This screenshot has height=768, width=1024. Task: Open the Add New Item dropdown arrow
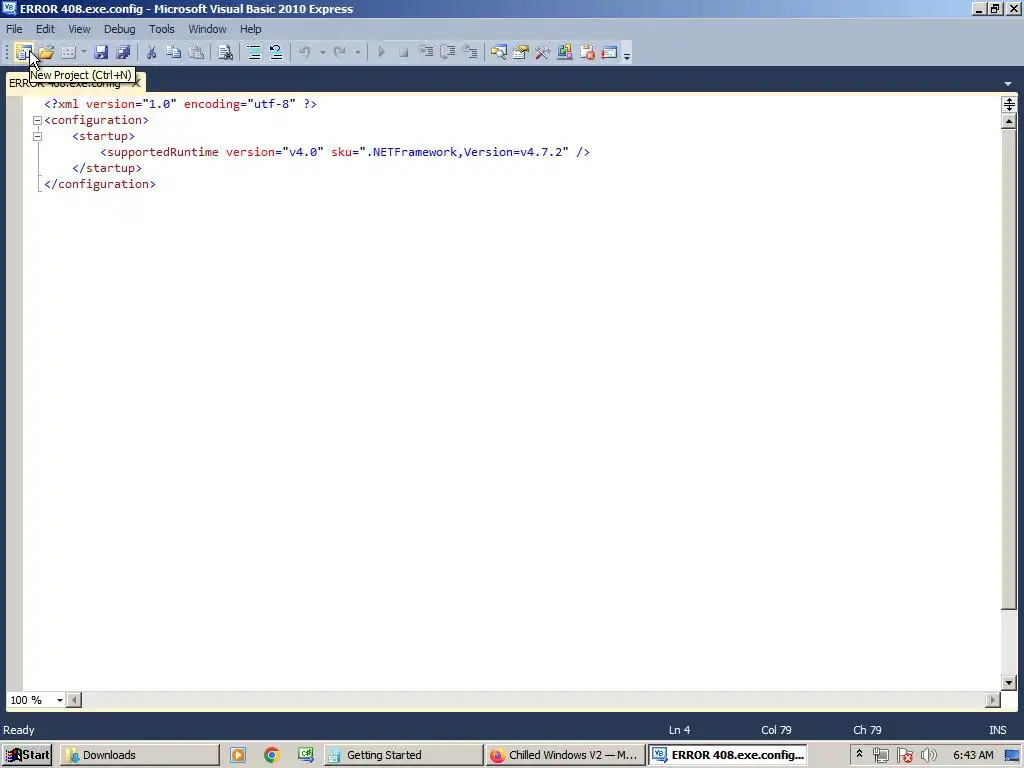click(x=84, y=52)
